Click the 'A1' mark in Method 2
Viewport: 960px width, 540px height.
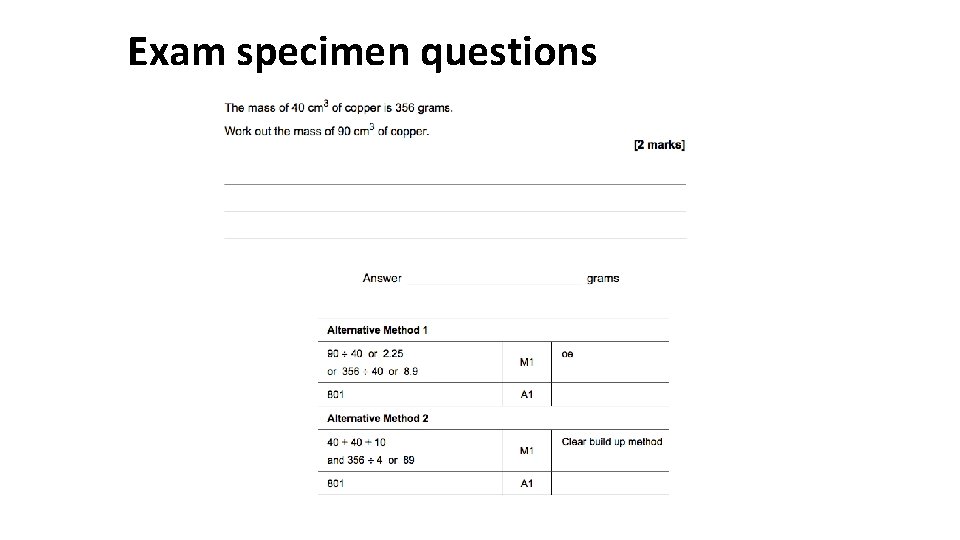coord(527,484)
